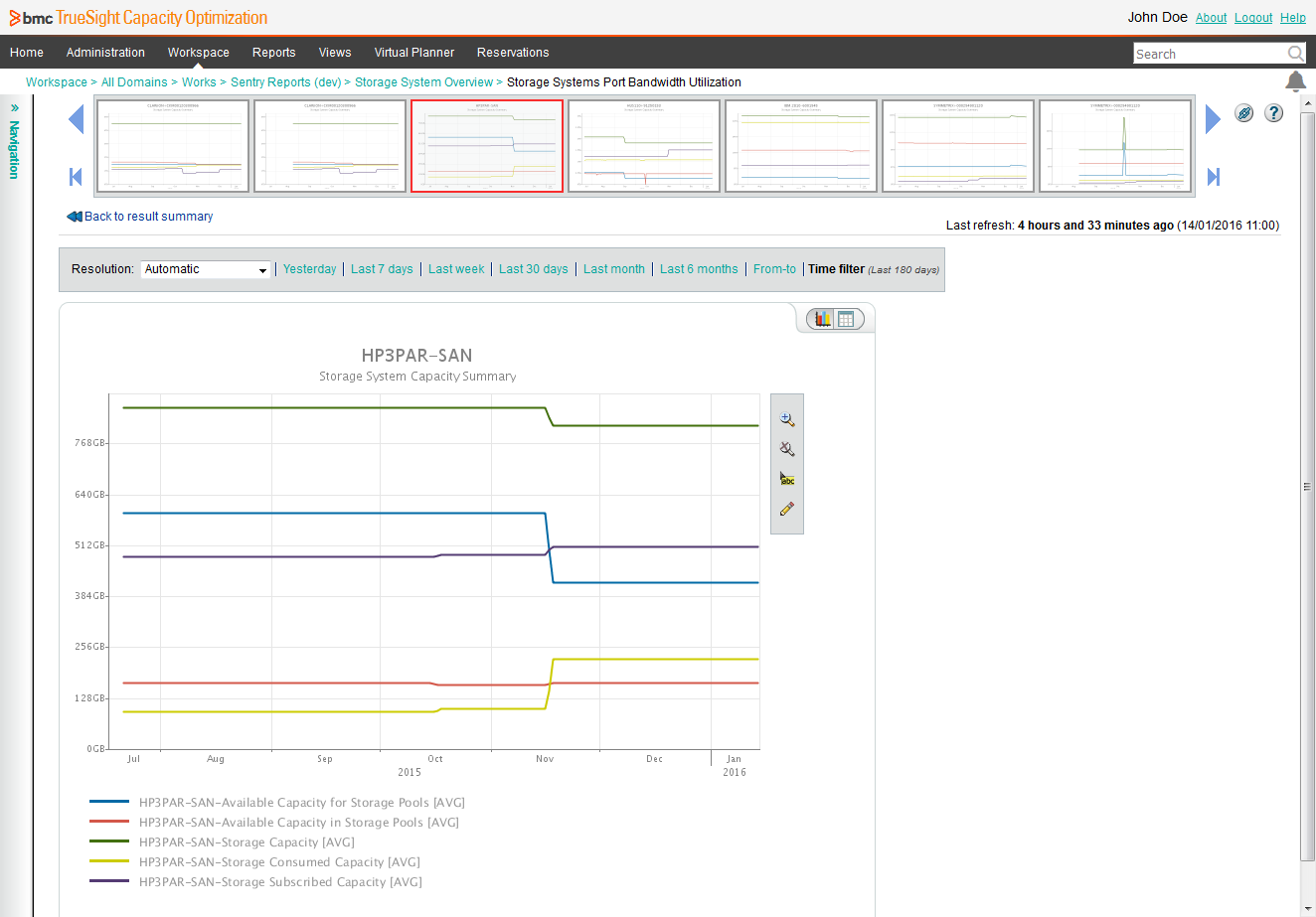This screenshot has height=917, width=1316.
Task: Select the first chart thumbnail
Action: [x=173, y=146]
